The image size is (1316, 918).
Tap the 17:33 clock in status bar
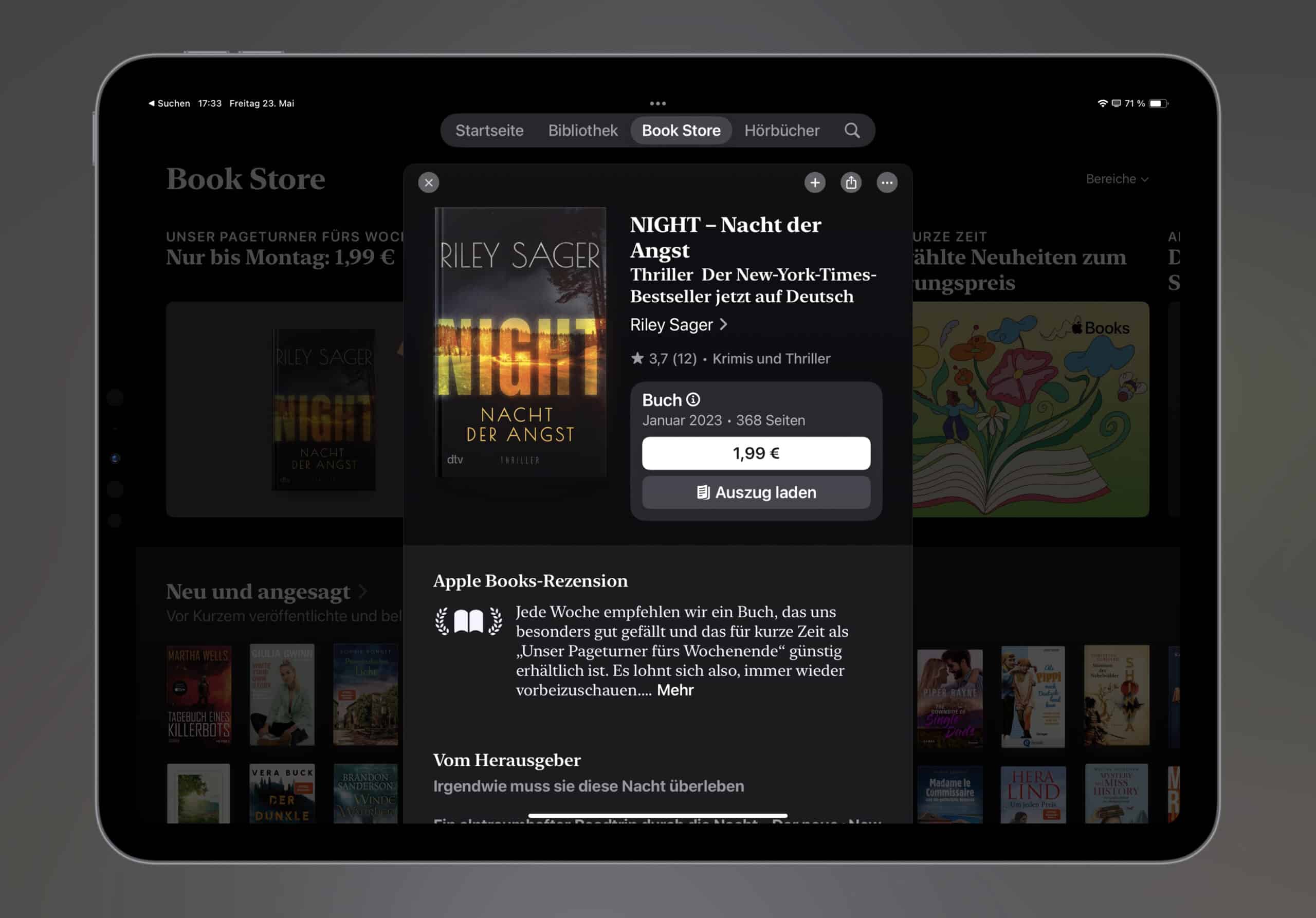(209, 103)
